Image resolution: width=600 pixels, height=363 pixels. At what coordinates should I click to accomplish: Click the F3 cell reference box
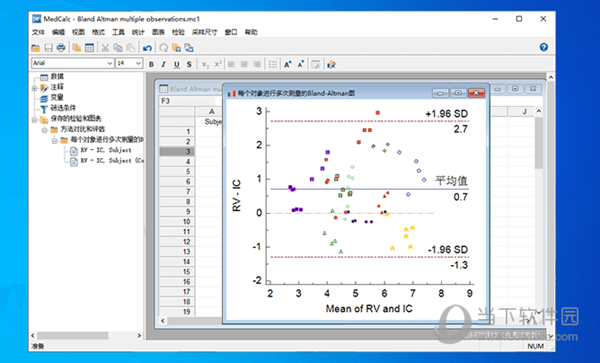click(x=188, y=101)
